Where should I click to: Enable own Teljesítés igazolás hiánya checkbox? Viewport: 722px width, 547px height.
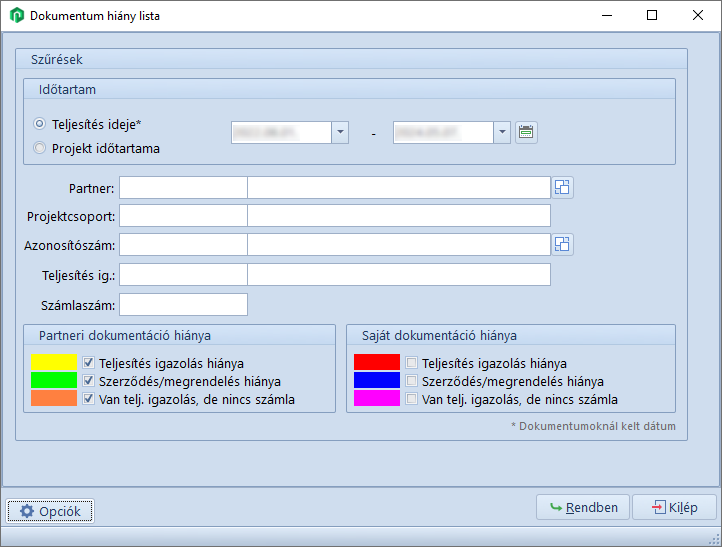(411, 363)
